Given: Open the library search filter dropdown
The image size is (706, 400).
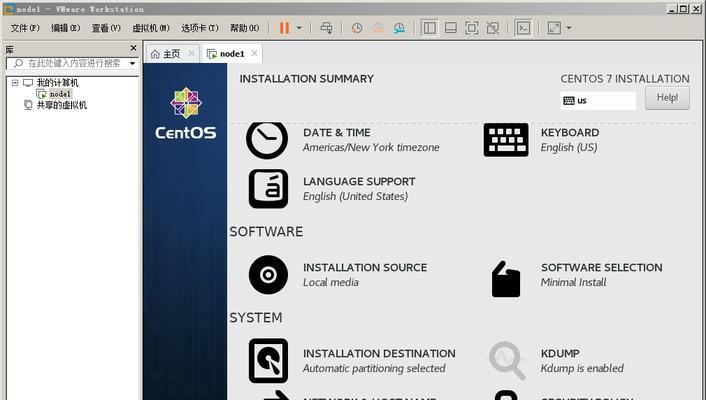Looking at the screenshot, I should click(x=132, y=64).
